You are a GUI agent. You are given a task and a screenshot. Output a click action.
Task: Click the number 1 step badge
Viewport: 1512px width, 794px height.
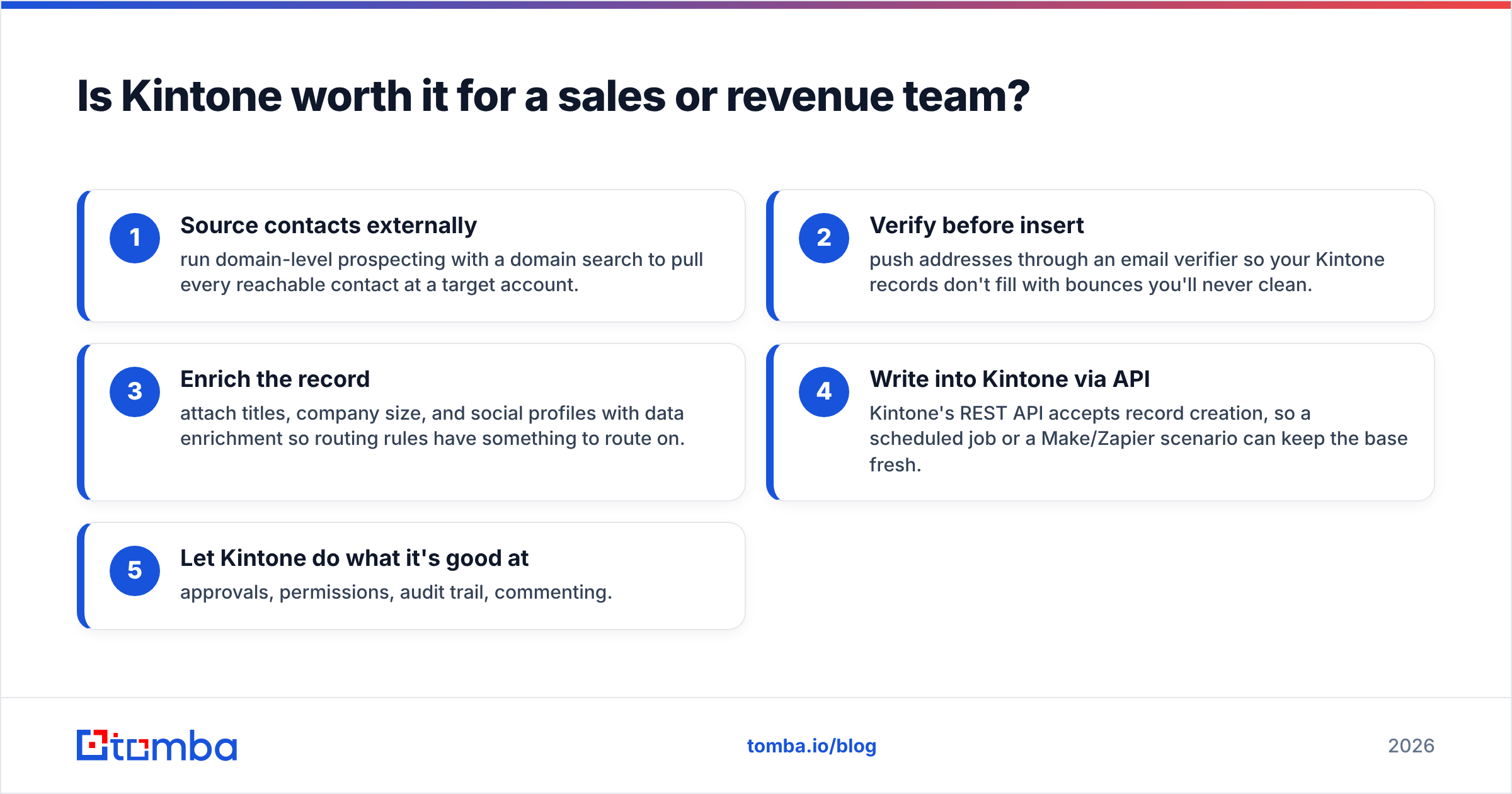click(135, 238)
